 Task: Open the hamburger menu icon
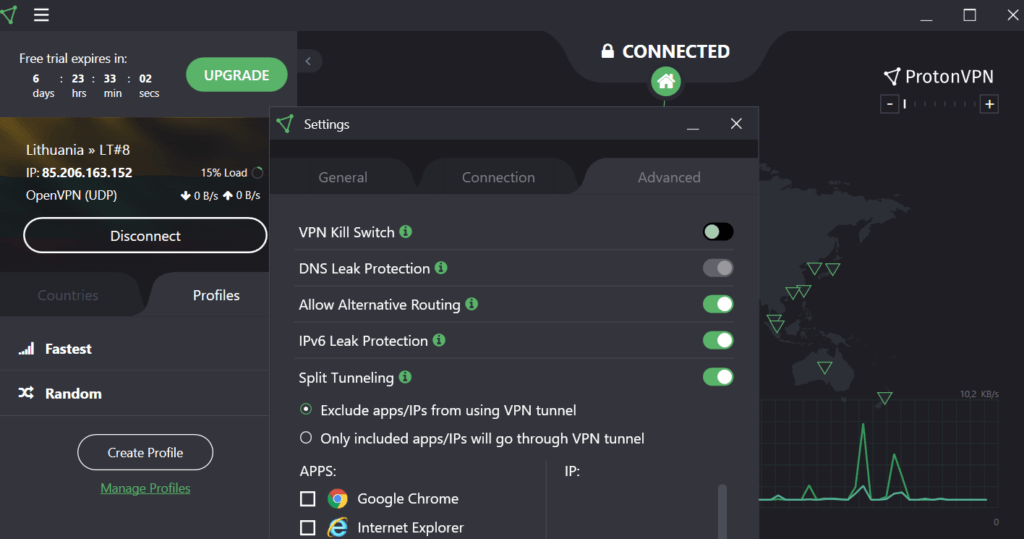coord(41,15)
